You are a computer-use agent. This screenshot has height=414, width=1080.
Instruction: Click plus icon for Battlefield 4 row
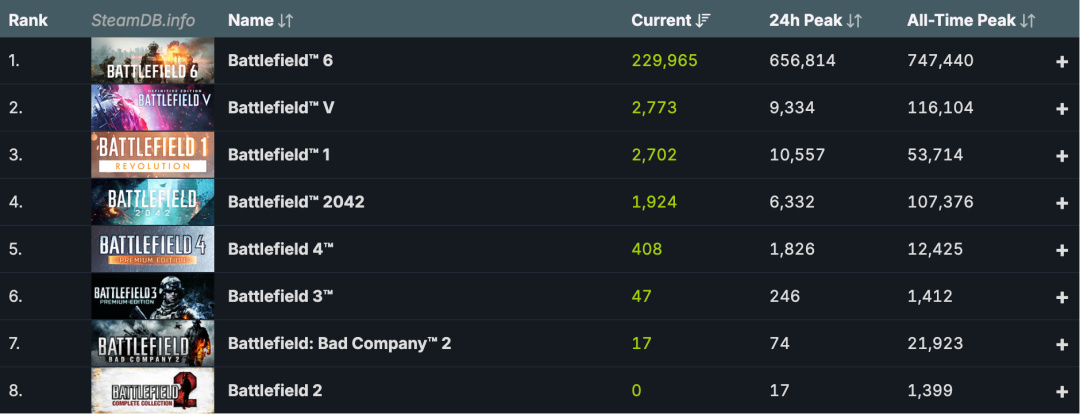click(1061, 249)
